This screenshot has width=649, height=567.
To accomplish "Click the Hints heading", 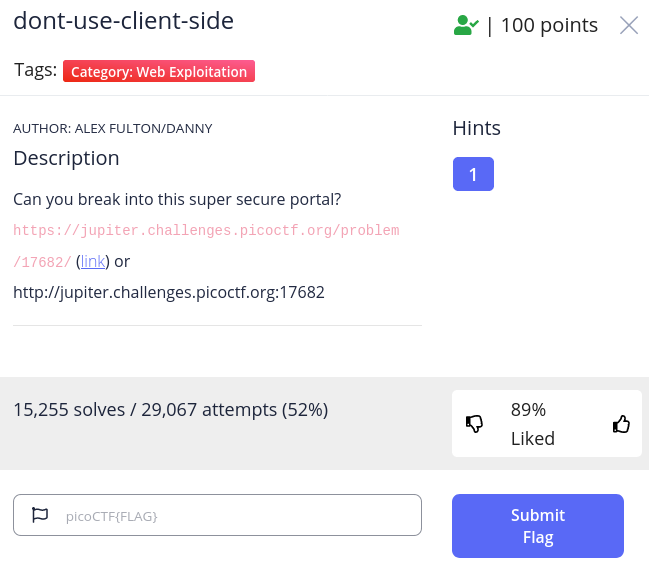I will [476, 128].
